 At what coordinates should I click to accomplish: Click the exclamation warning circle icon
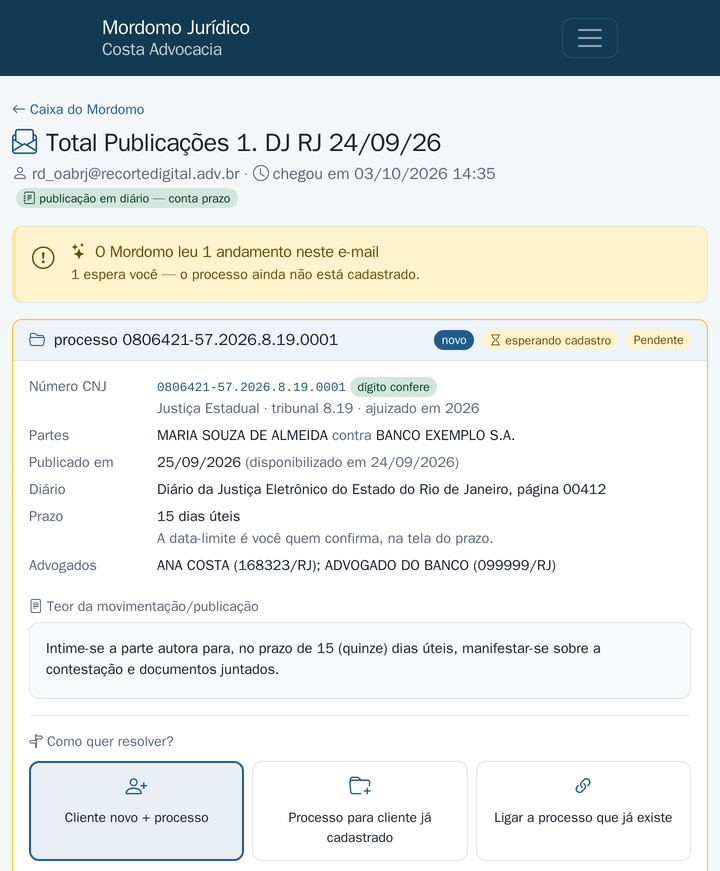(43, 258)
